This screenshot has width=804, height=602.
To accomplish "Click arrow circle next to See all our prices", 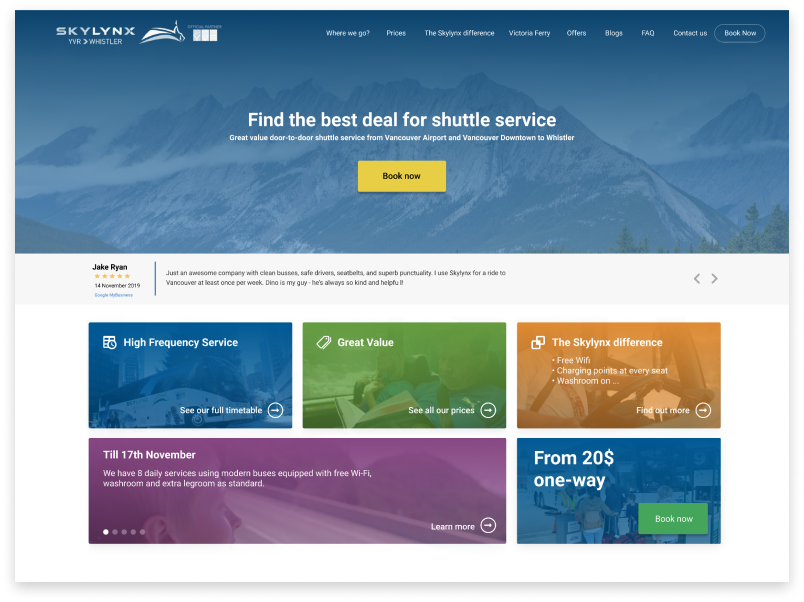I will 488,410.
